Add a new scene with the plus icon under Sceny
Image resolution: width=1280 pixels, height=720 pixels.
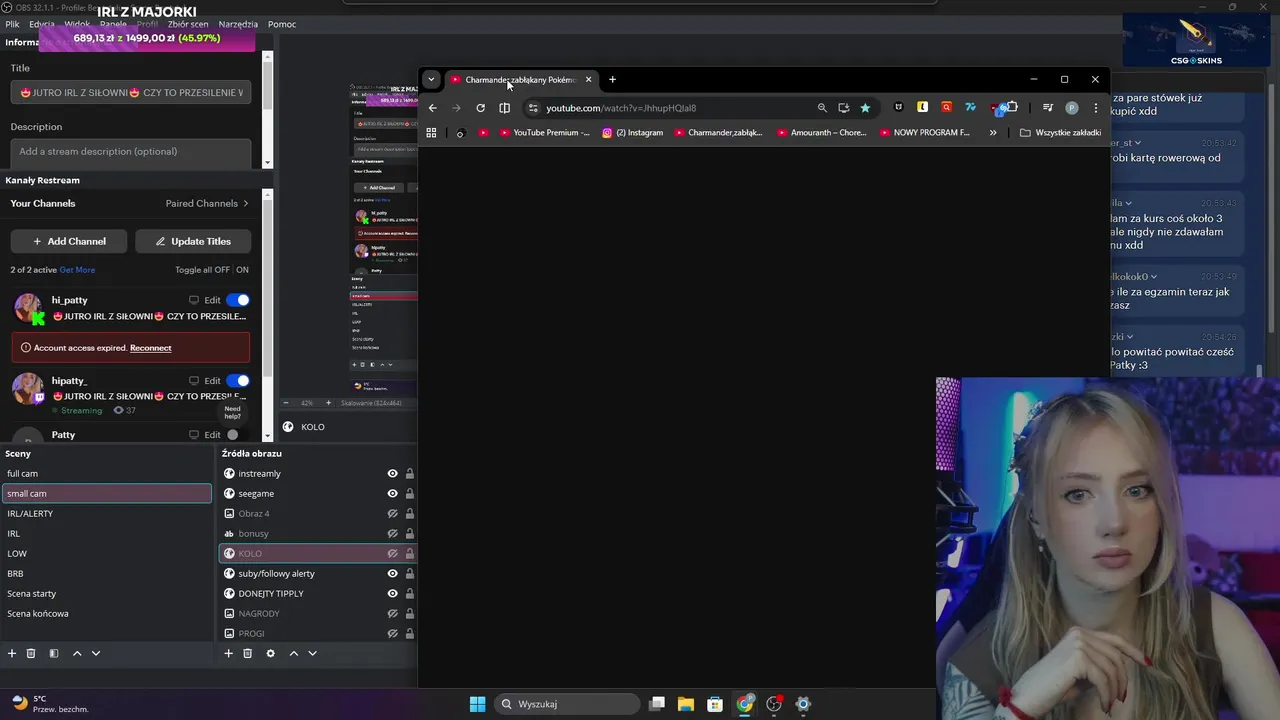pos(12,653)
